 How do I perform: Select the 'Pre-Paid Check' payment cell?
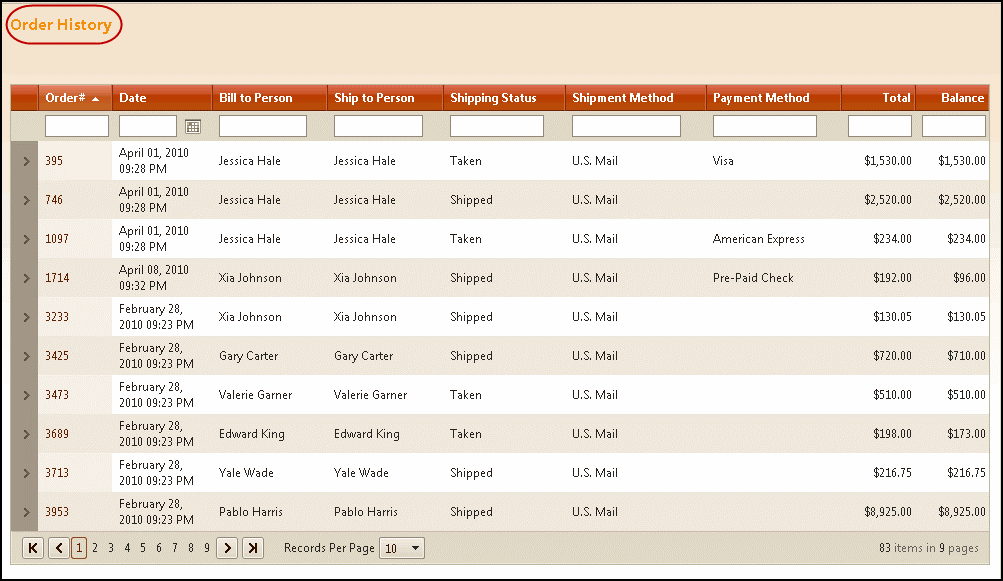coord(753,278)
